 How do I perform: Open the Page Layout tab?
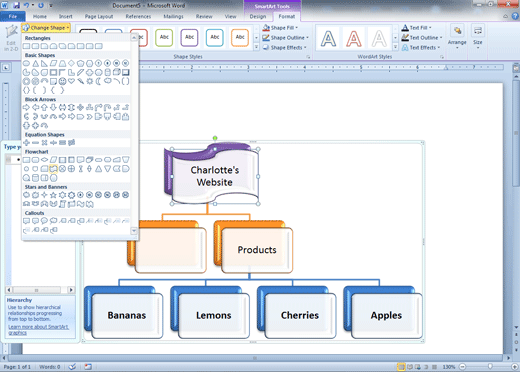99,16
